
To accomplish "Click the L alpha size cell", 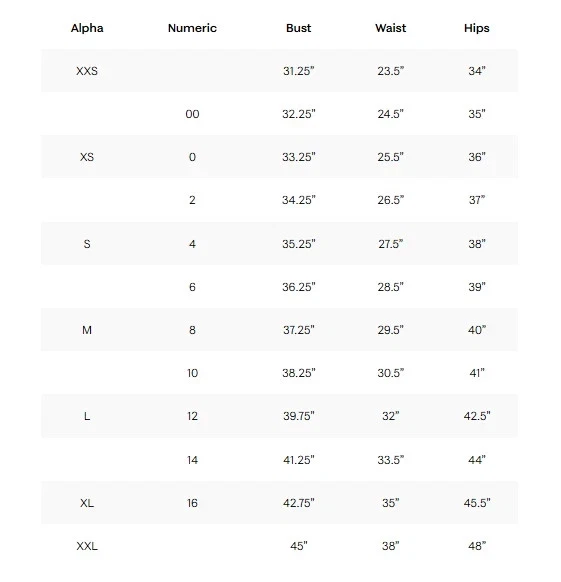I will 87,416.
